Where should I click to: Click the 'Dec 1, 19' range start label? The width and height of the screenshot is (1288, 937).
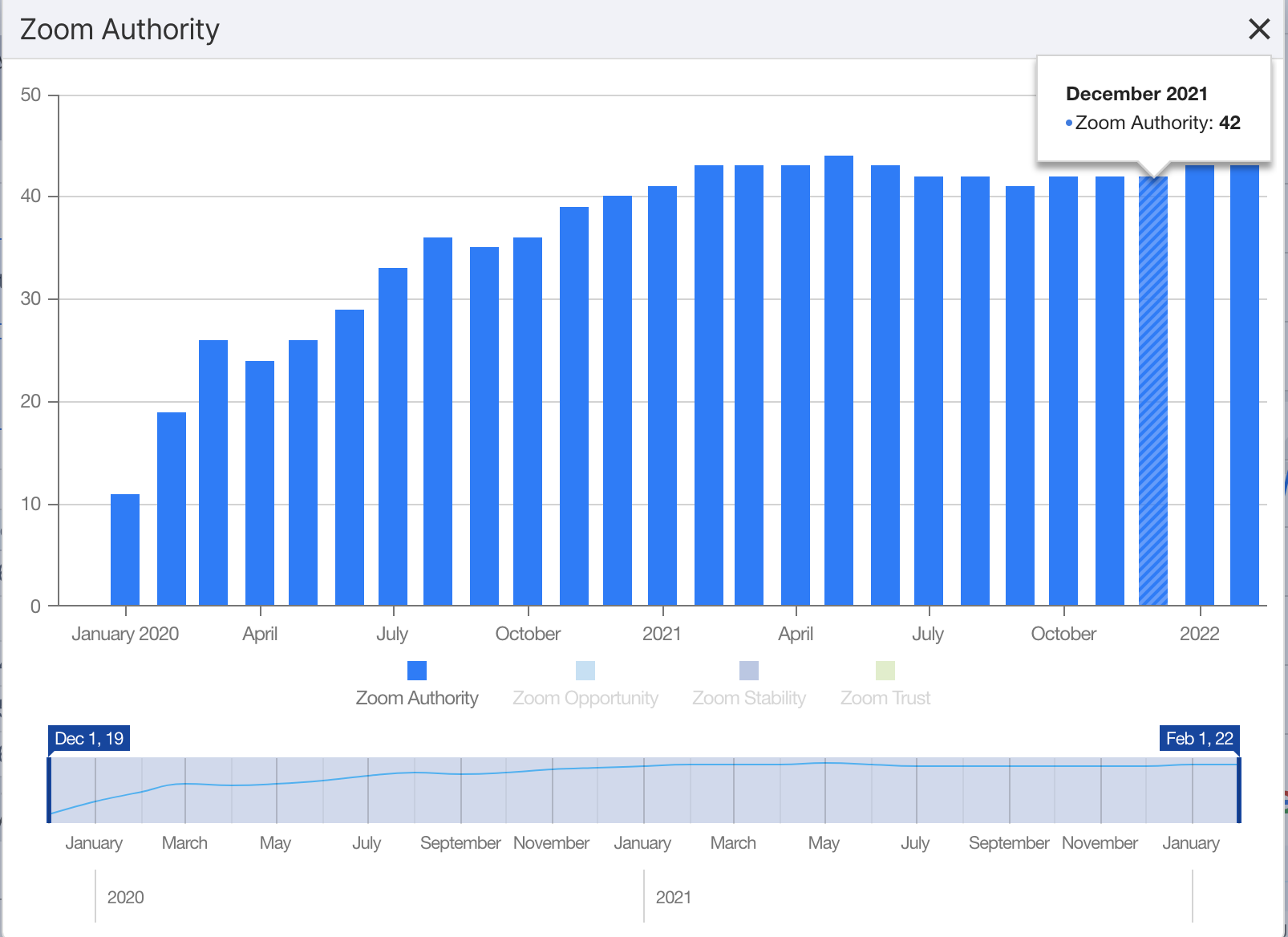pyautogui.click(x=89, y=738)
